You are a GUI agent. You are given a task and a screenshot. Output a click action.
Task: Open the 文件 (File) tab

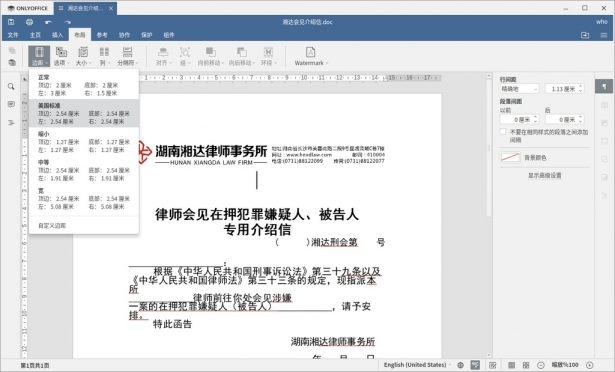[13, 35]
